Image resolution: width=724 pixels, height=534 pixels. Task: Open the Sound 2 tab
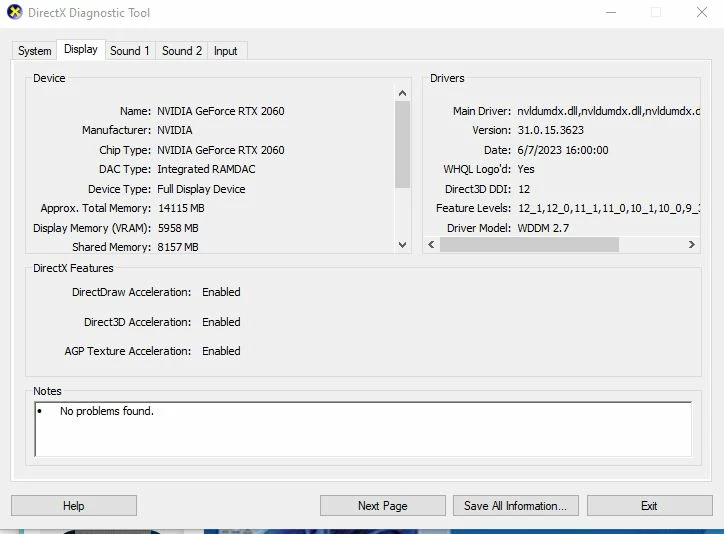pyautogui.click(x=182, y=51)
